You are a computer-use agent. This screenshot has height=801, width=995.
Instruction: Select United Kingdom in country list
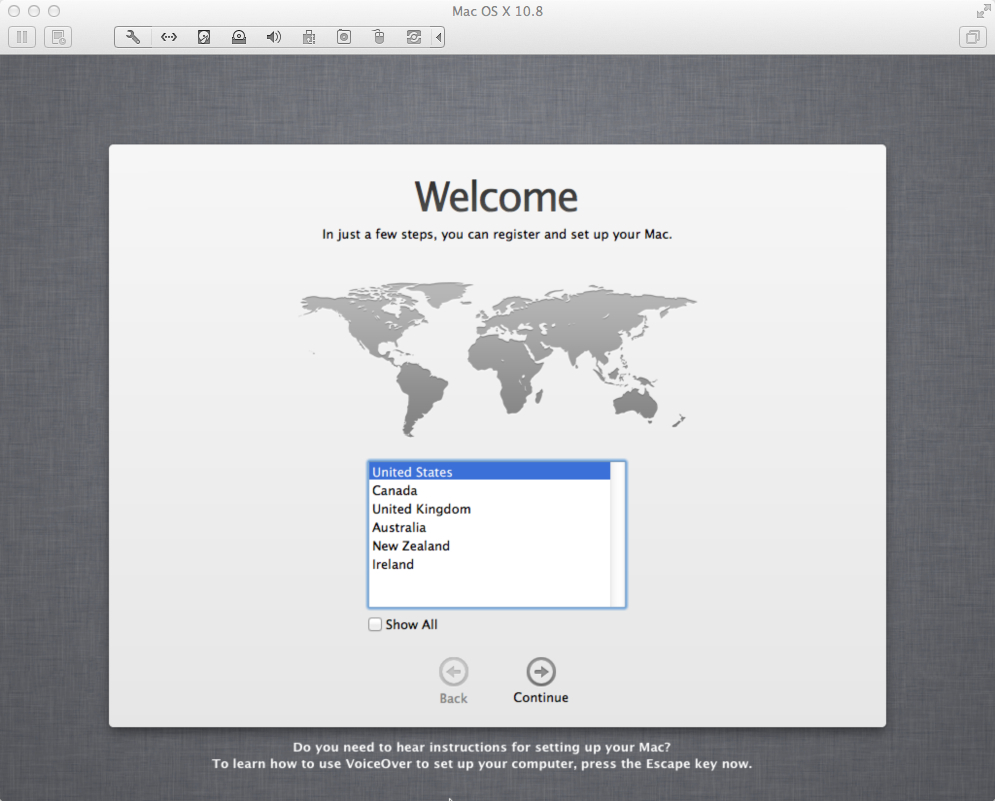(489, 508)
